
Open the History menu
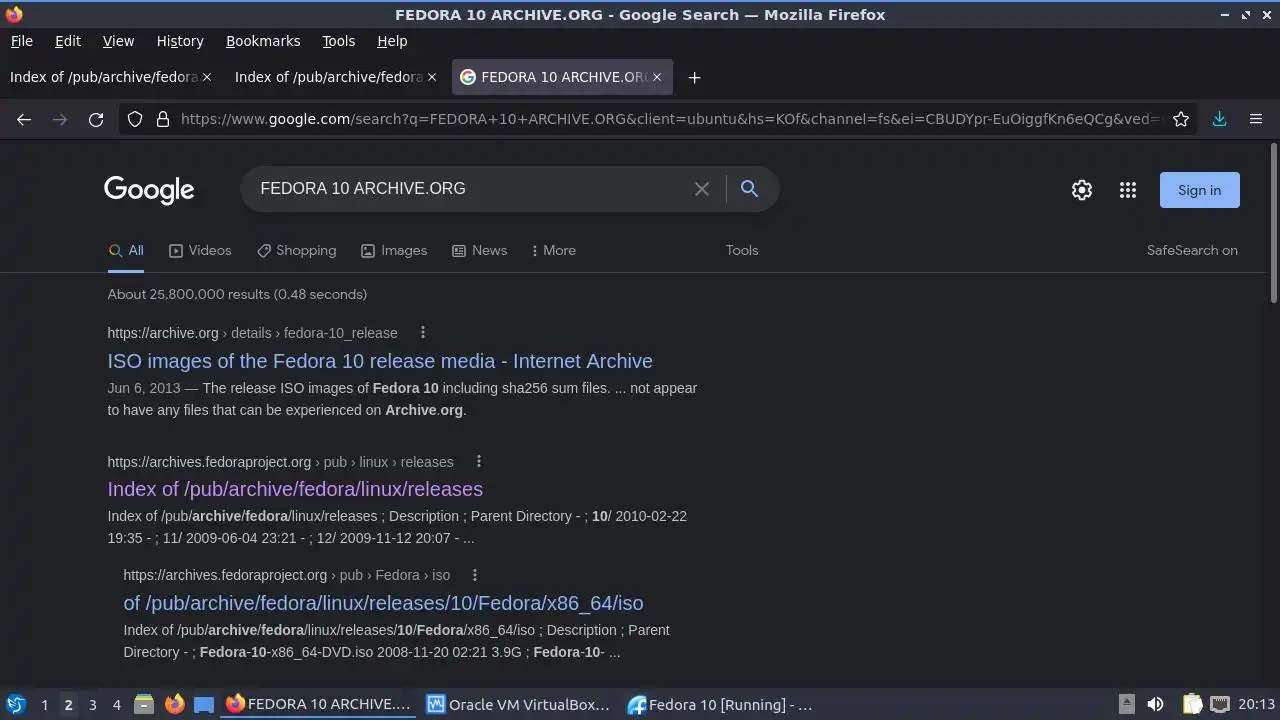180,41
